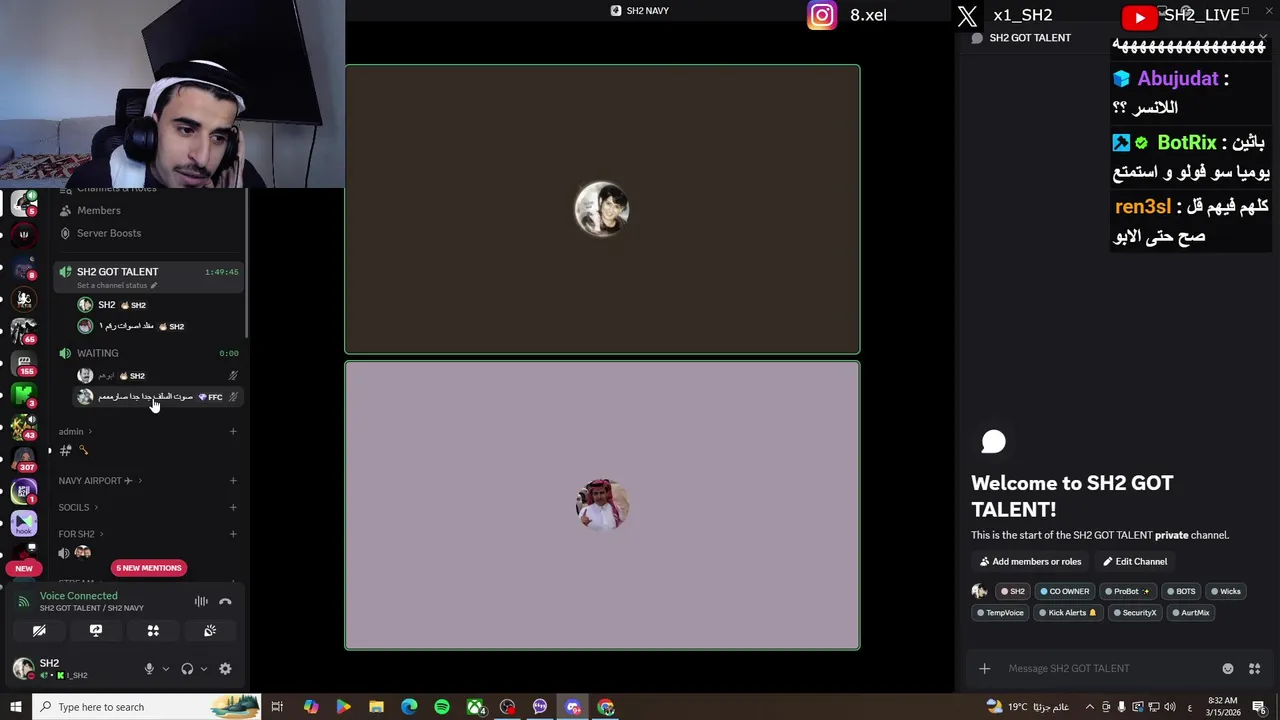Viewport: 1280px width, 720px height.
Task: Open Server Boosts
Action: click(x=109, y=233)
